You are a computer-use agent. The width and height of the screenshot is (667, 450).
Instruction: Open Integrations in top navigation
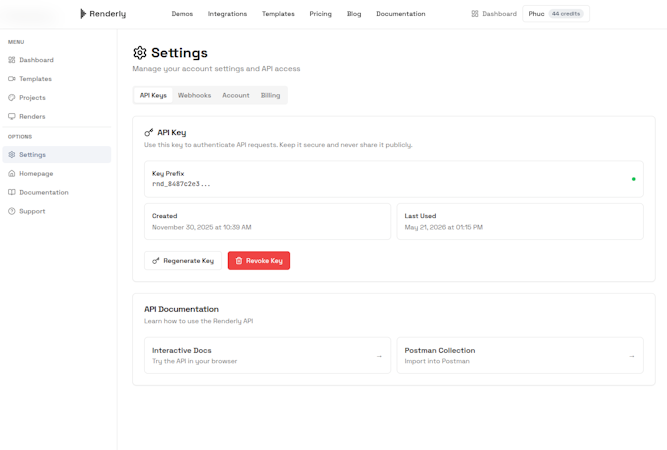click(227, 14)
